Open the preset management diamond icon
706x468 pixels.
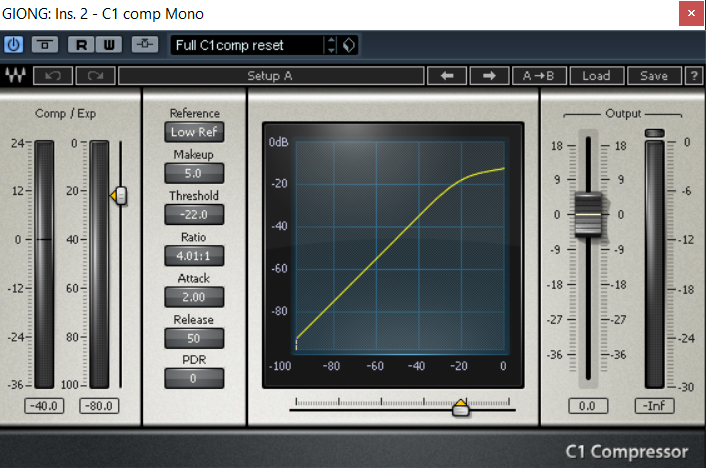pyautogui.click(x=349, y=45)
